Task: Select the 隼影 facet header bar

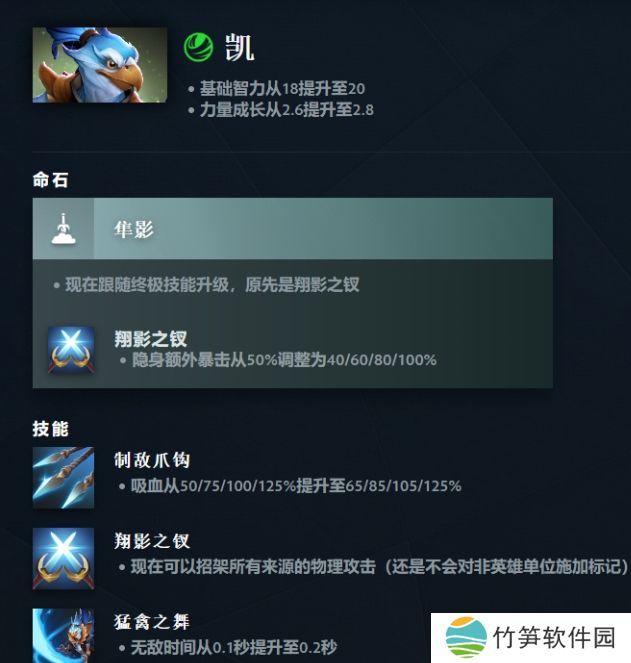Action: pos(293,228)
